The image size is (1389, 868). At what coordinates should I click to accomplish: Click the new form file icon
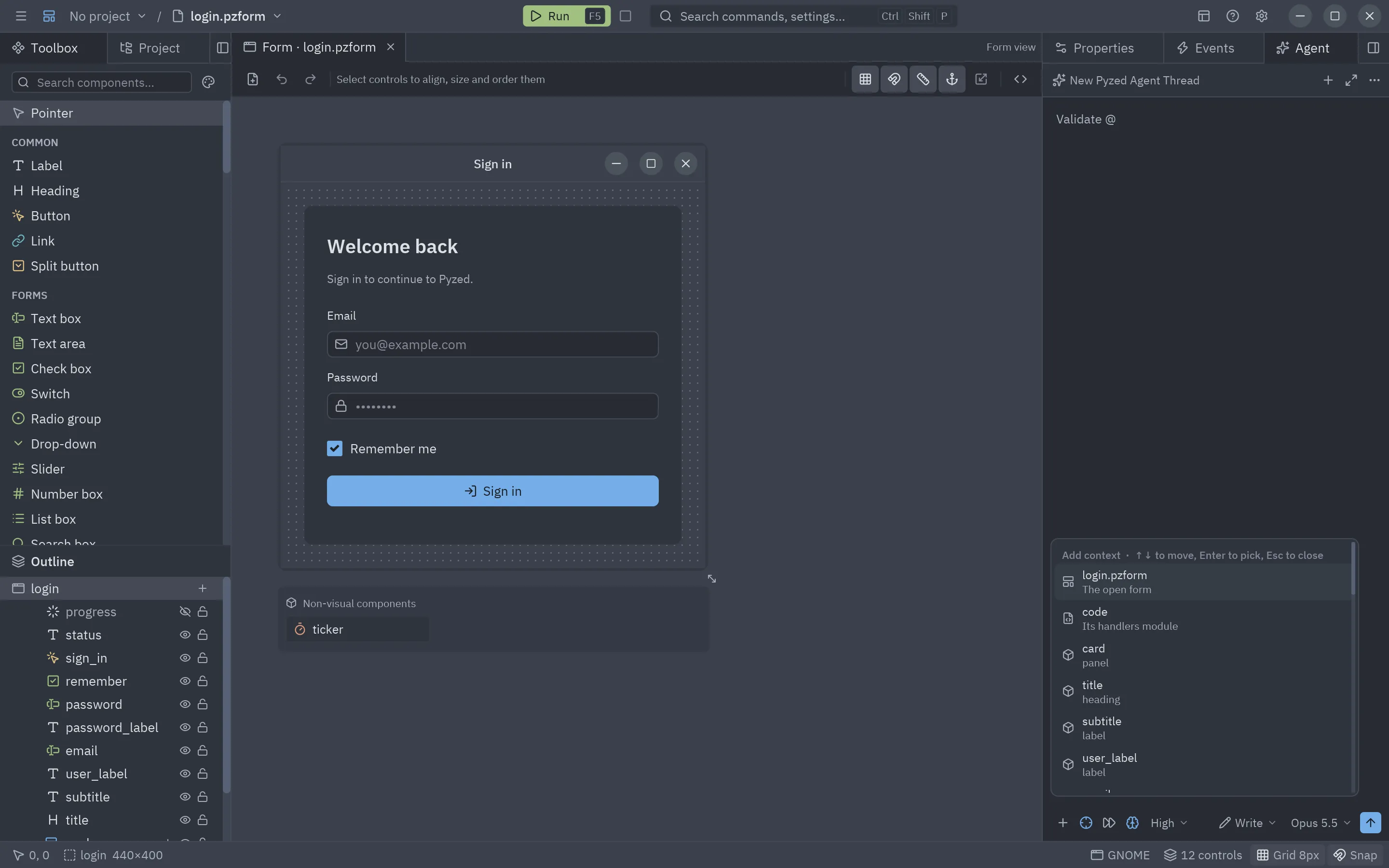tap(253, 79)
